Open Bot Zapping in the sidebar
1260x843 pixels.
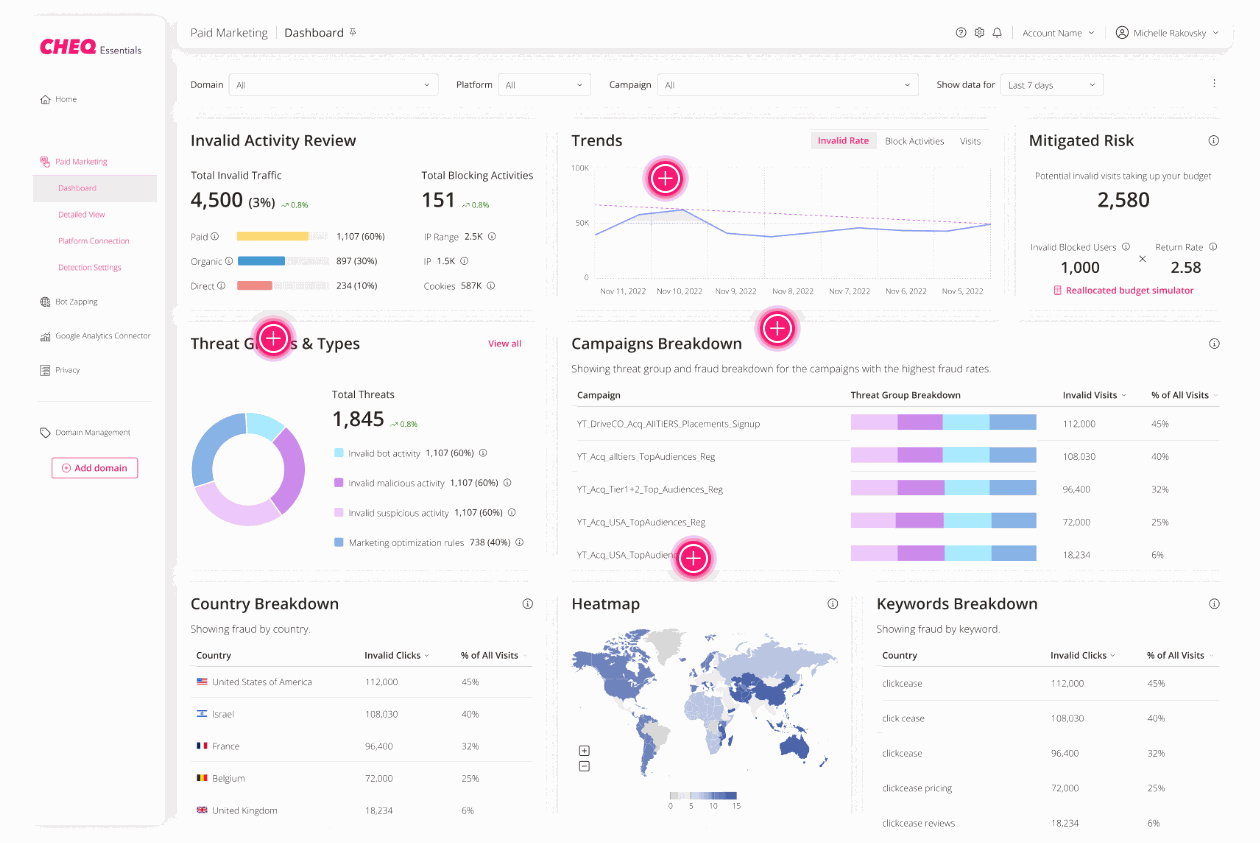(x=69, y=301)
